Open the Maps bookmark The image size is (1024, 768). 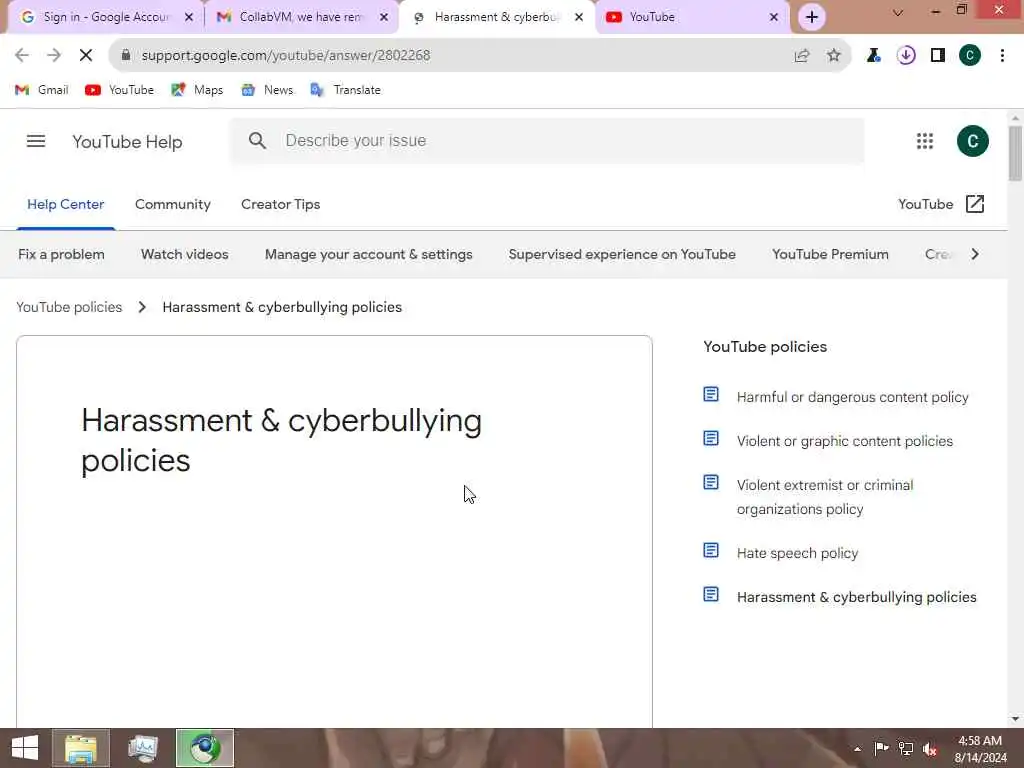197,90
